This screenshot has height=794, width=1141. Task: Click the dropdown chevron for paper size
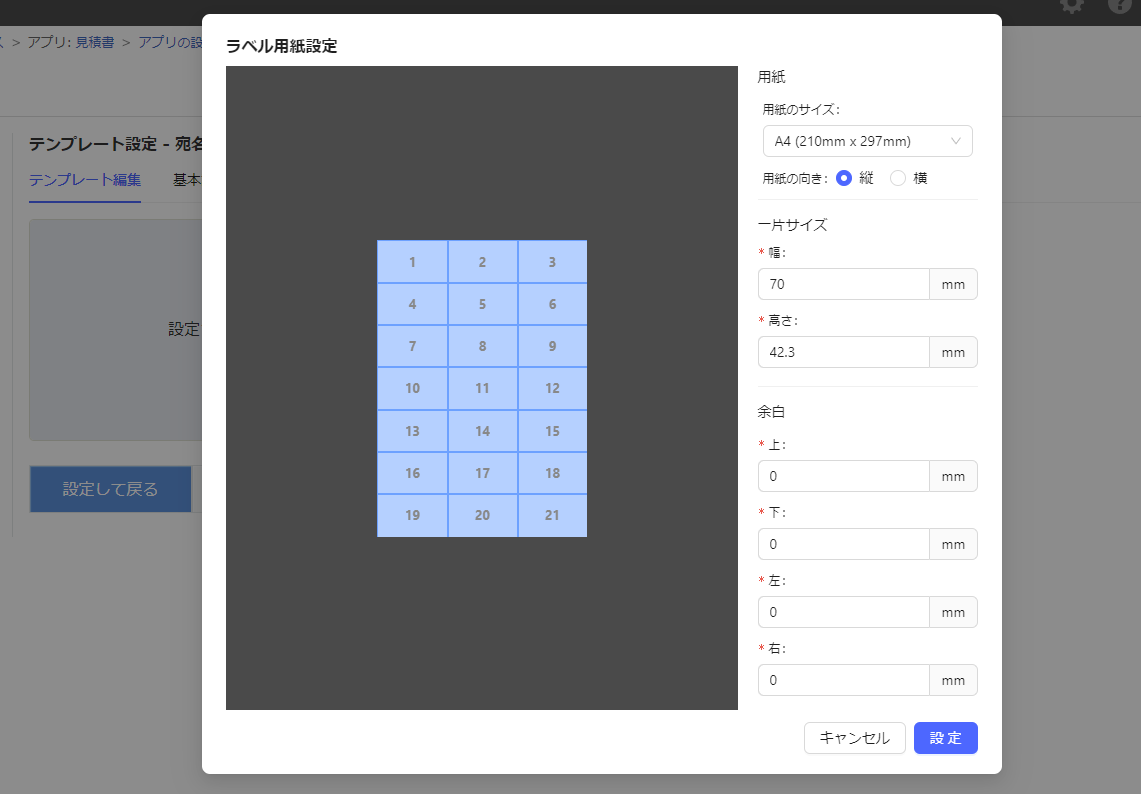[956, 141]
